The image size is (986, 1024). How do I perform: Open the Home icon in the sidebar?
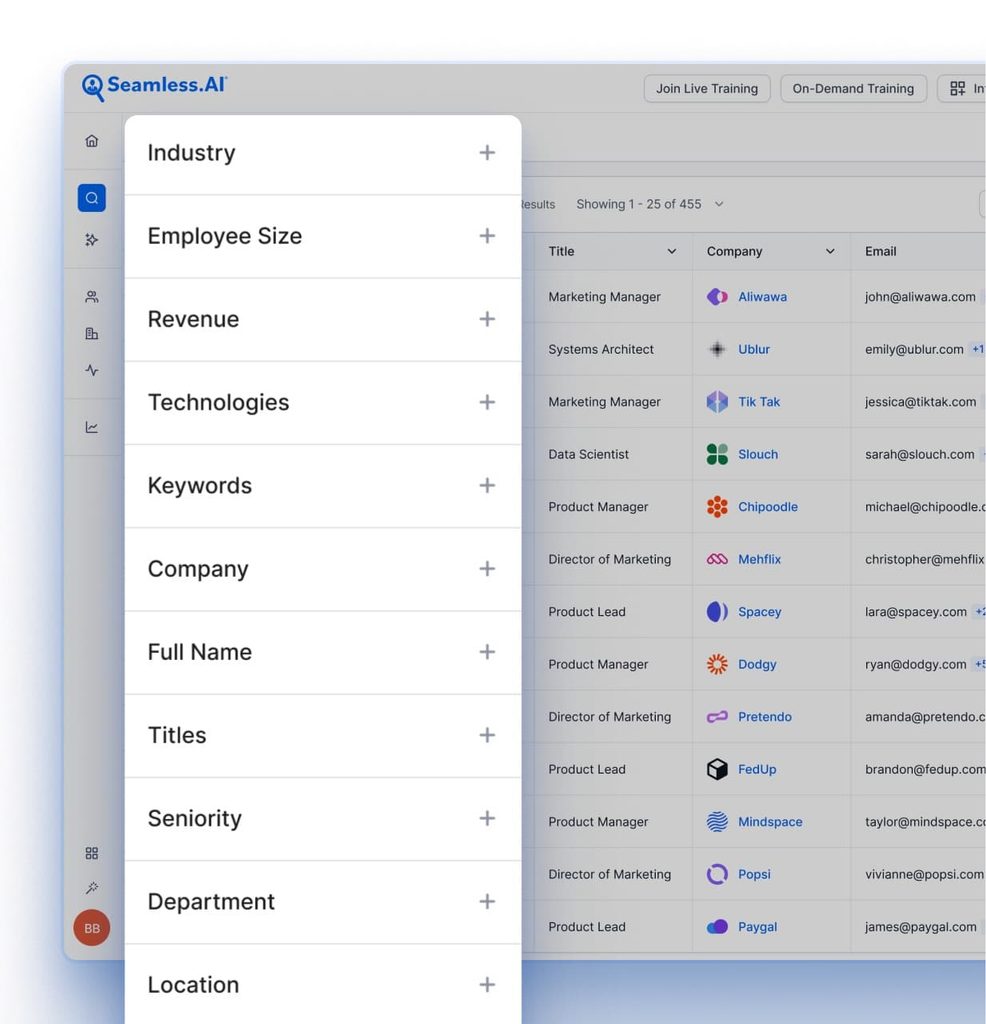tap(91, 140)
